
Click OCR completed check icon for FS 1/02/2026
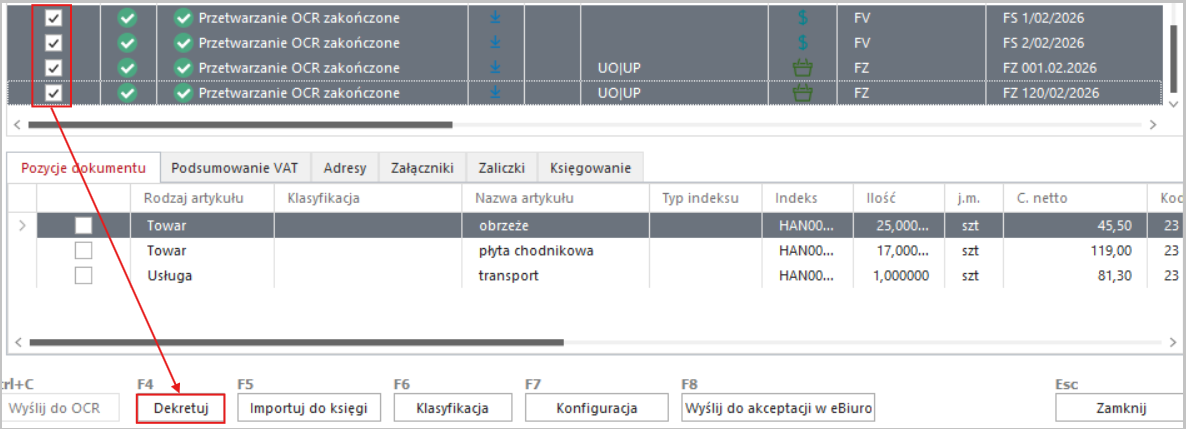click(x=183, y=17)
